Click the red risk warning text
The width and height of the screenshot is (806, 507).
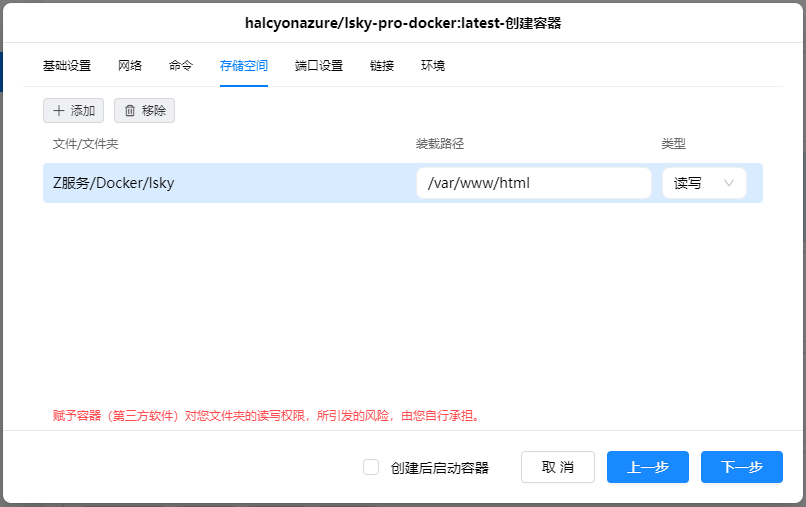(x=267, y=415)
